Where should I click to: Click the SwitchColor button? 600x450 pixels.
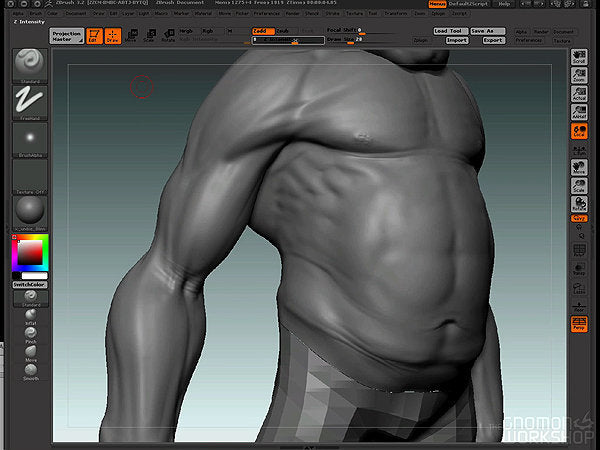click(29, 284)
